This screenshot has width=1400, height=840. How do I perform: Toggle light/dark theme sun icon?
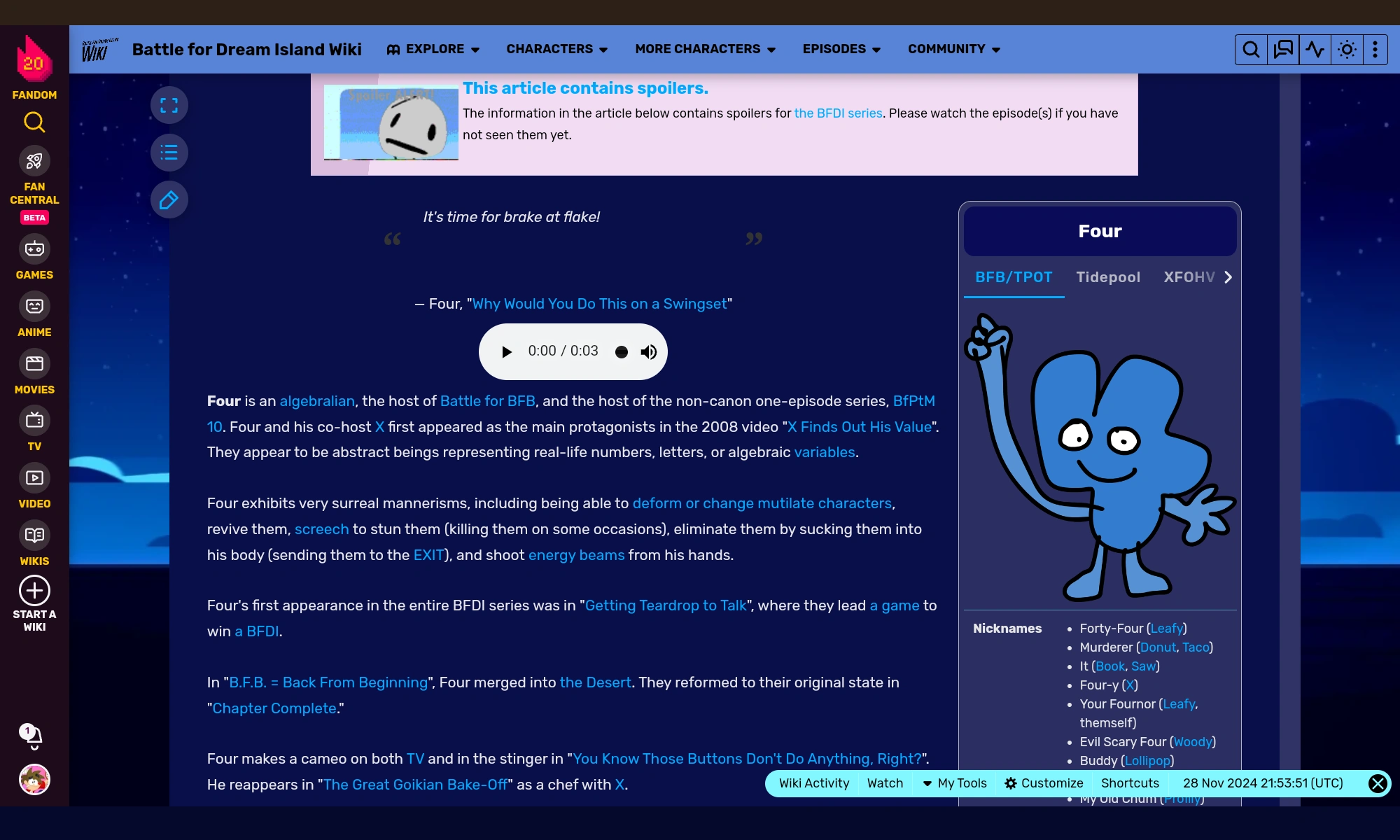pyautogui.click(x=1347, y=50)
